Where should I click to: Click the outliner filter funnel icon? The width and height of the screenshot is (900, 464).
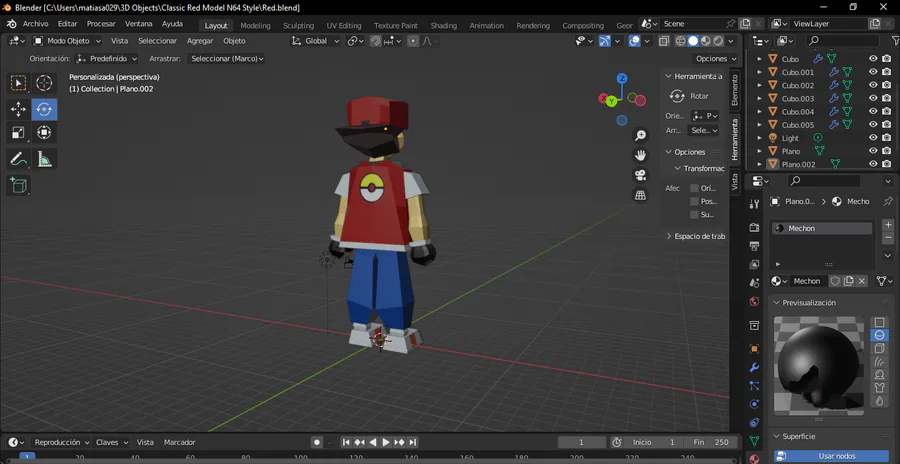coord(895,41)
